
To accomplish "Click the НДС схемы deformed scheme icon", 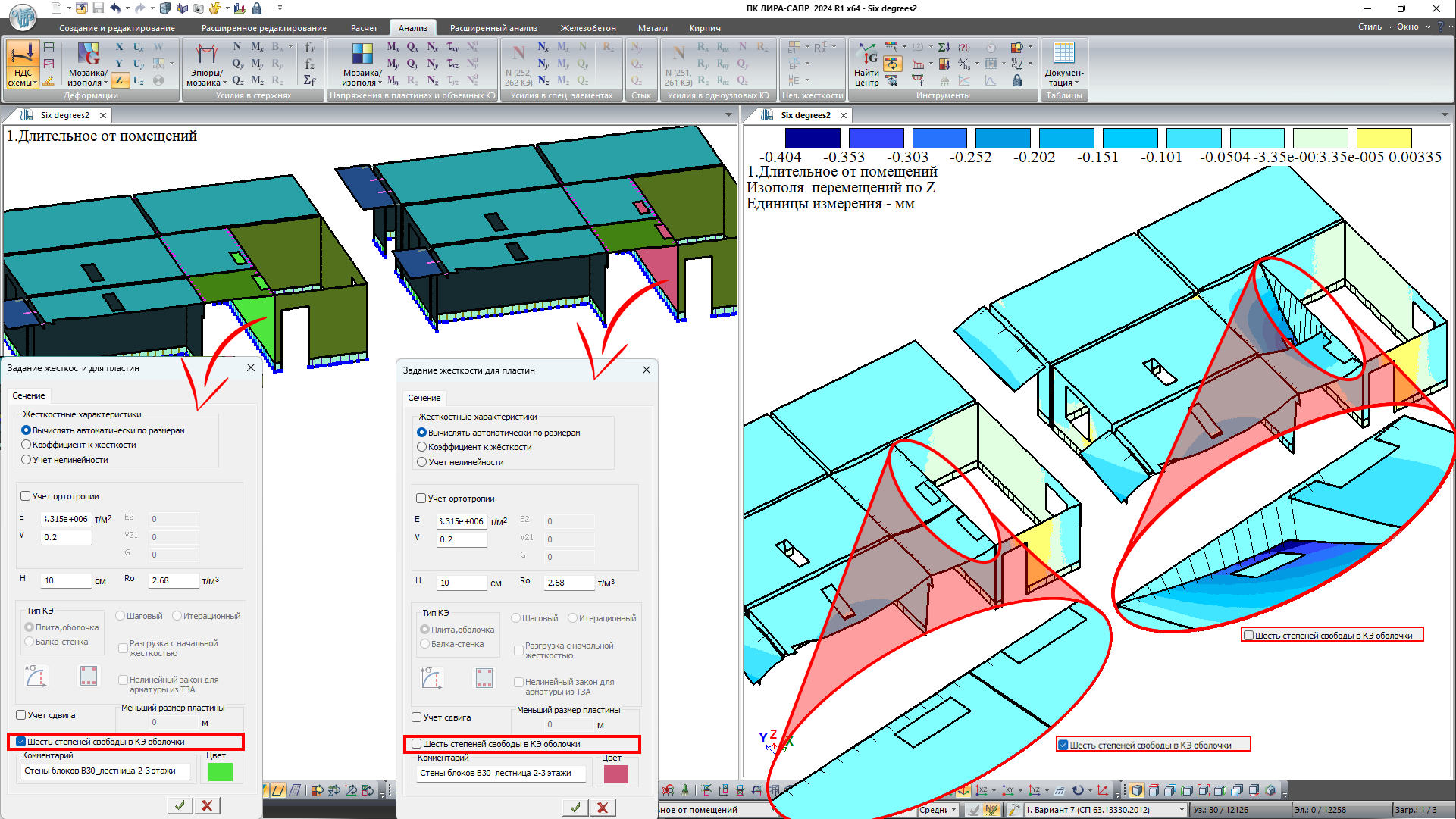I will [x=22, y=56].
